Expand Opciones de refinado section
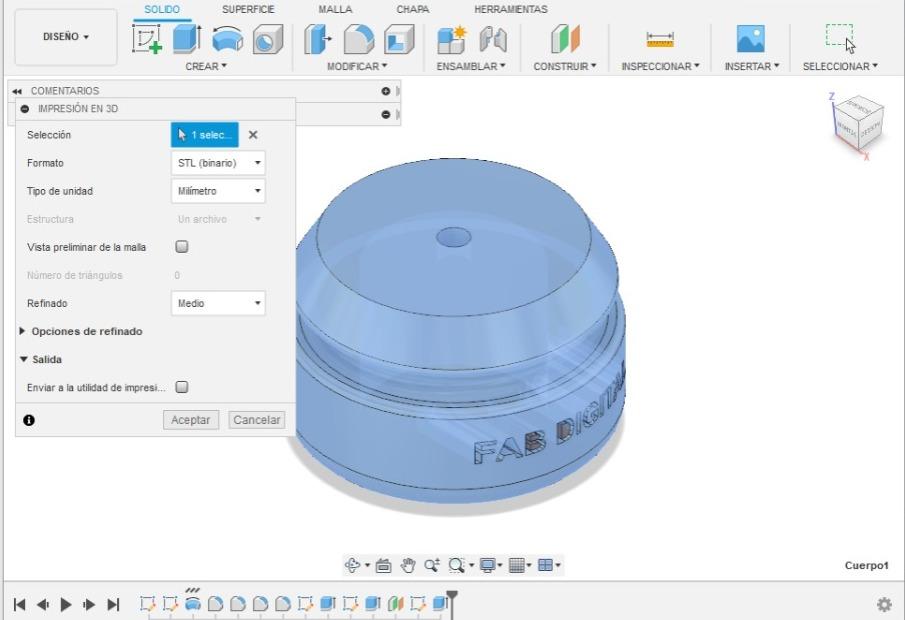905x620 pixels. [23, 331]
